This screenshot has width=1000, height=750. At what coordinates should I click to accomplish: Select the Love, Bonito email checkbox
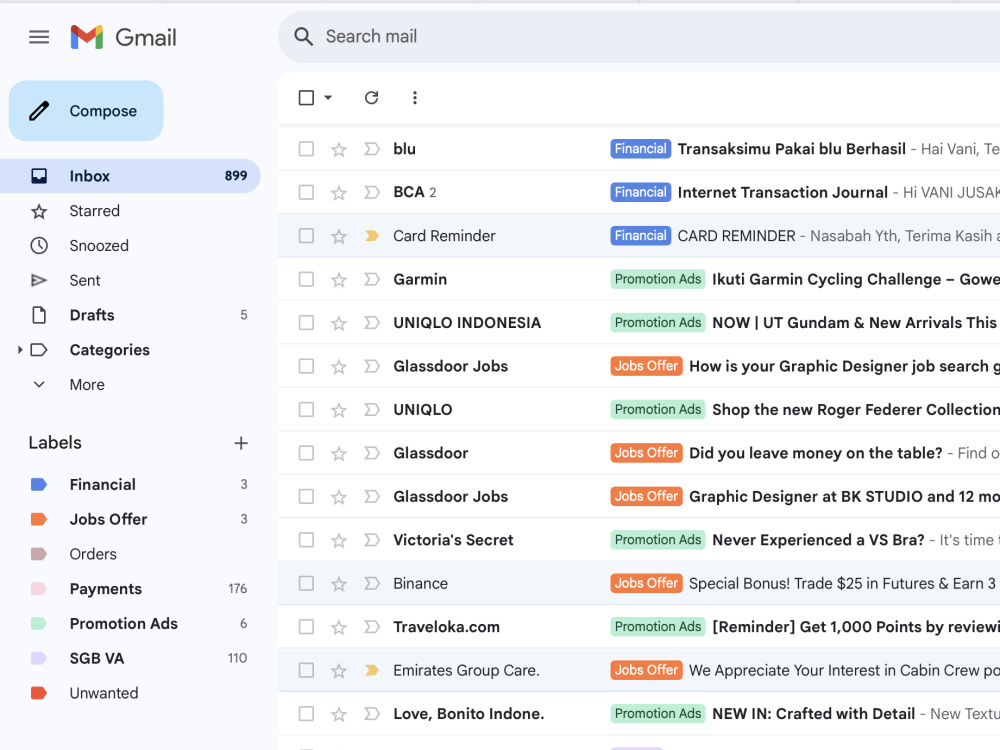pyautogui.click(x=306, y=713)
